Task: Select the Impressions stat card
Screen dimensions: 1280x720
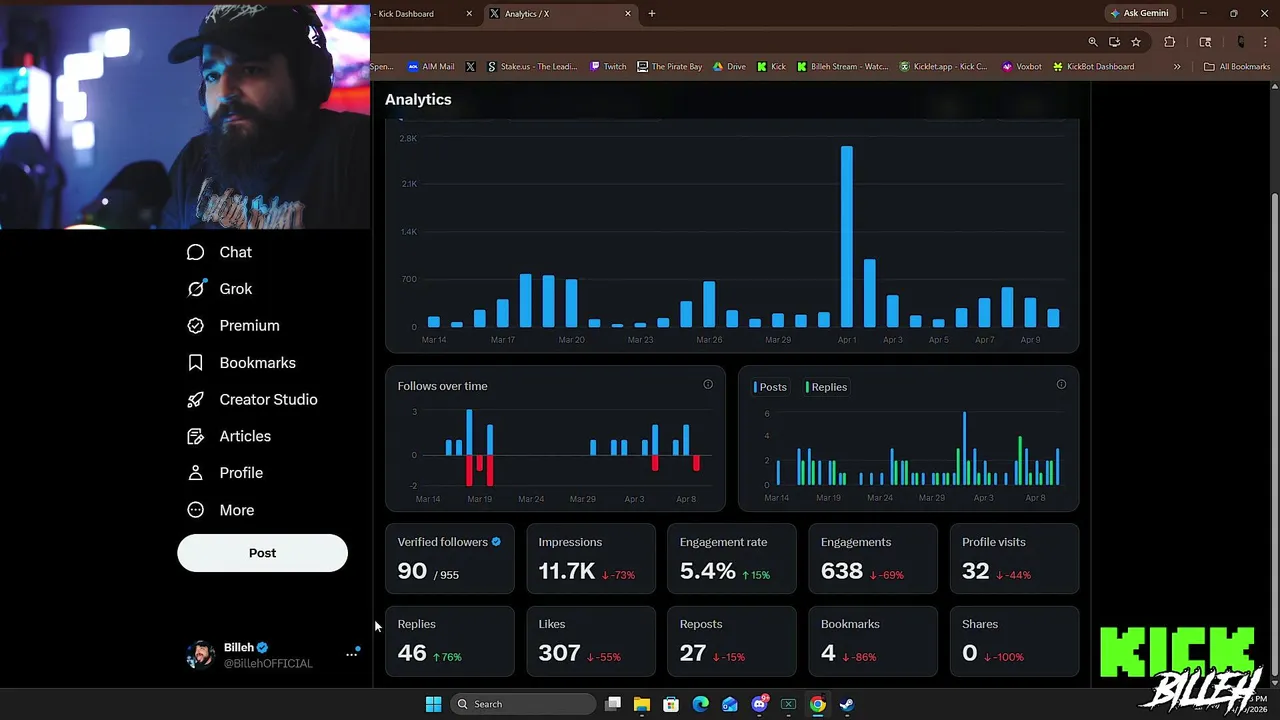Action: click(591, 559)
